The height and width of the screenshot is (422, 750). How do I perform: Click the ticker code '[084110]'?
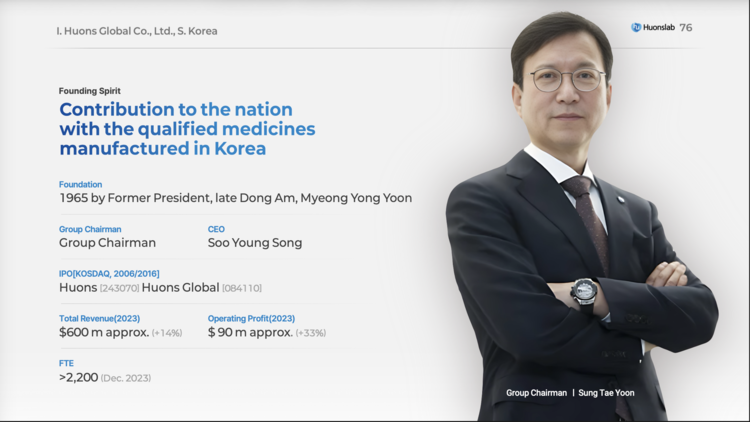pyautogui.click(x=242, y=288)
